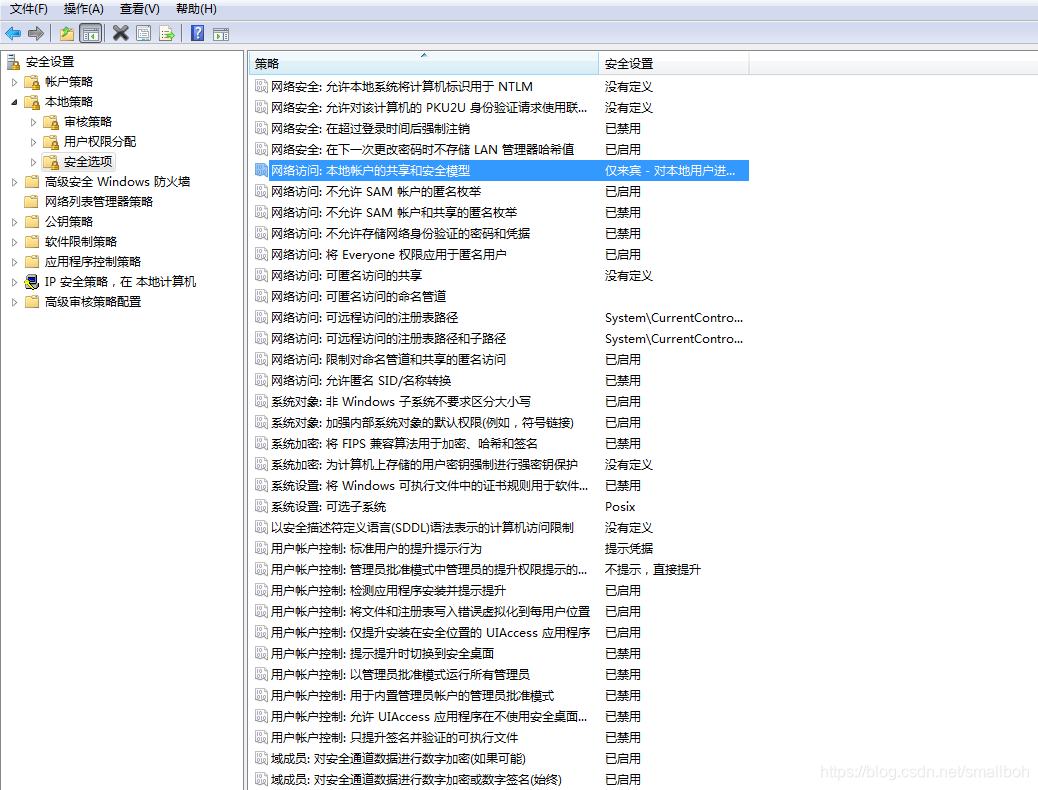The image size is (1038, 790).
Task: Expand IP 安全策略 tree node
Action: click(x=15, y=282)
